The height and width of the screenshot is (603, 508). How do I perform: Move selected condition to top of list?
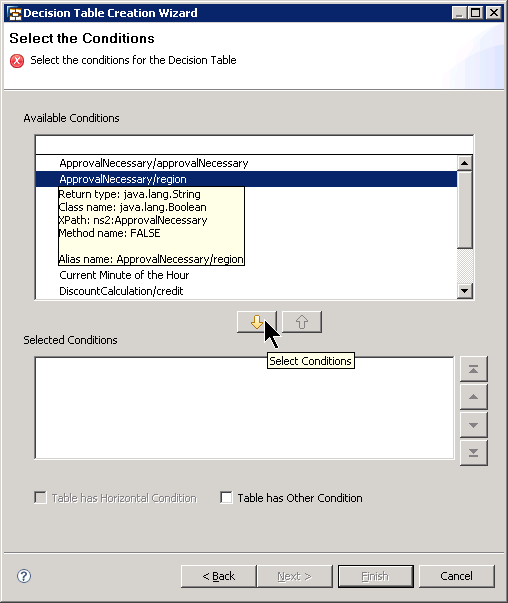click(473, 369)
